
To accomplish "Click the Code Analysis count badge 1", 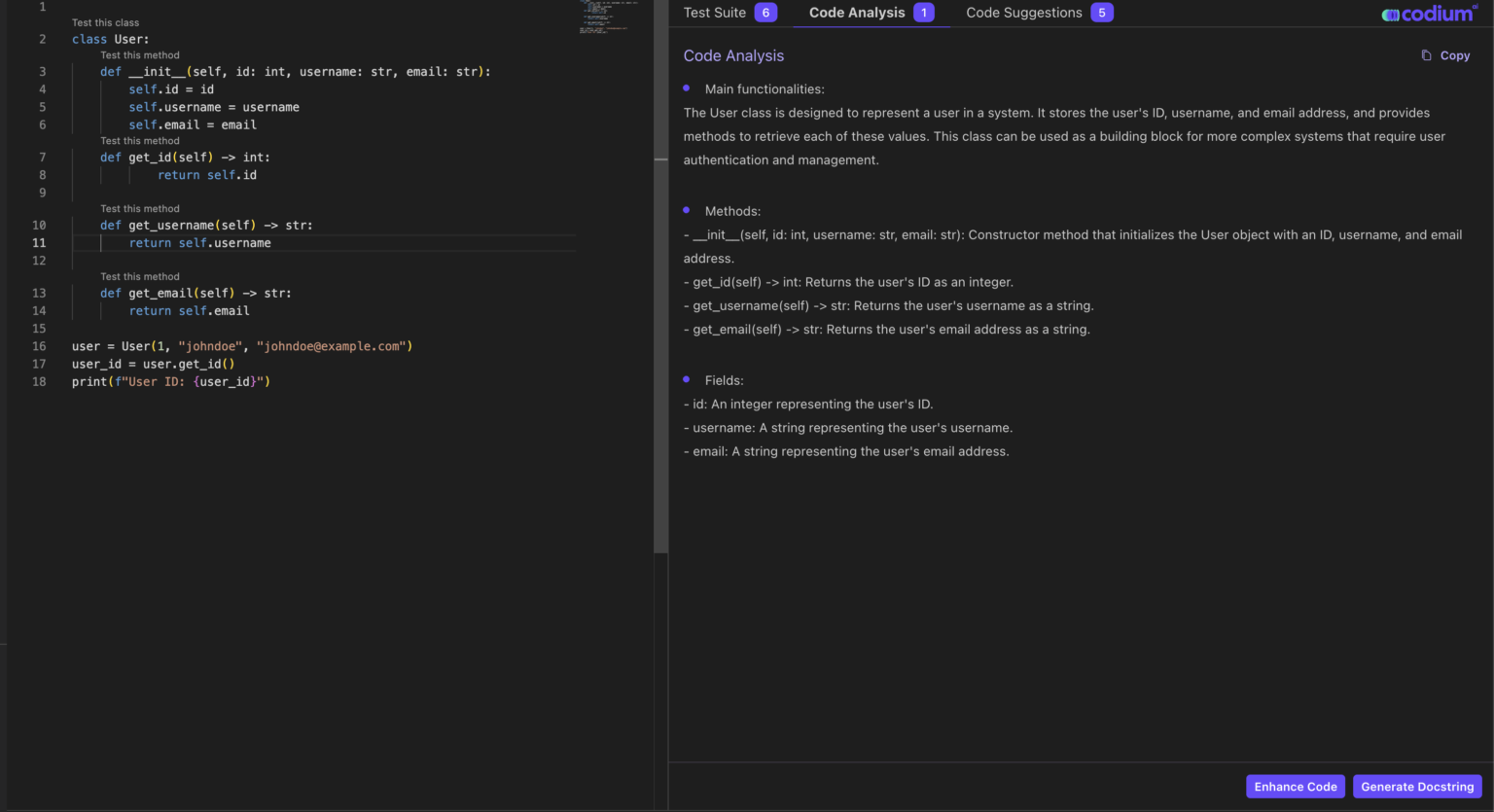I will [x=924, y=13].
